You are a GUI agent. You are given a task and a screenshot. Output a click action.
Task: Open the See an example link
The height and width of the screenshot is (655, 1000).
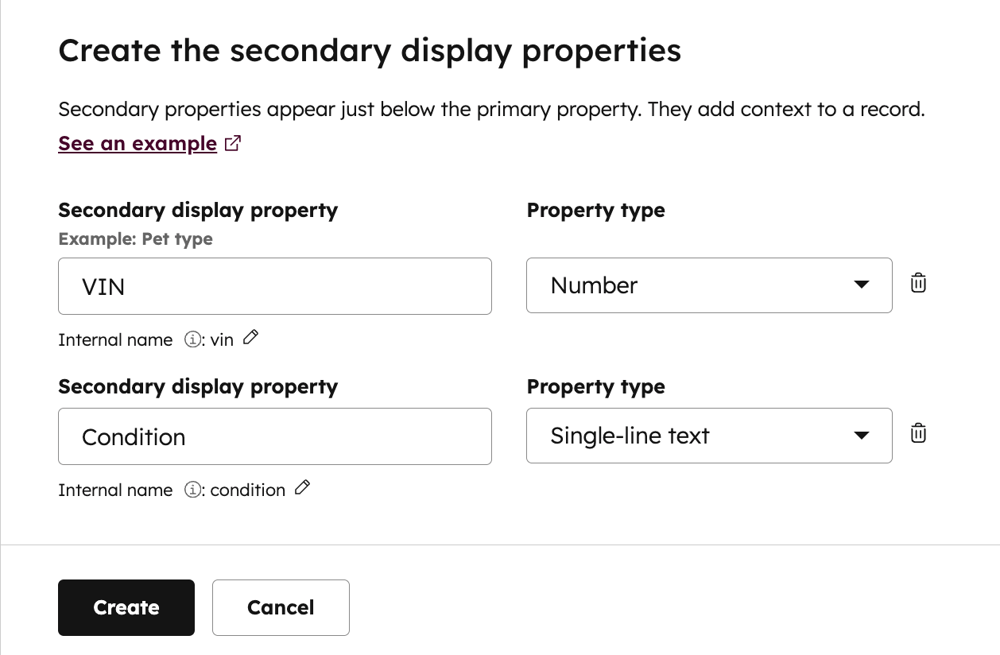[x=136, y=143]
